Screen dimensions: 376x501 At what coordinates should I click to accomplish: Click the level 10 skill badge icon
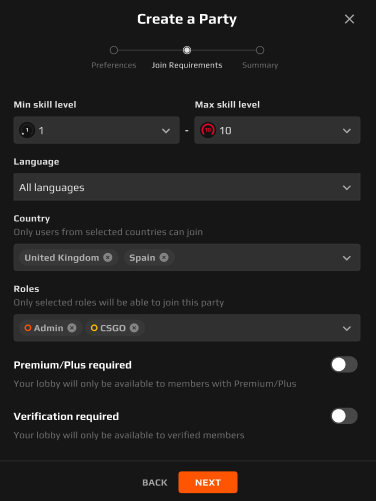(x=208, y=130)
